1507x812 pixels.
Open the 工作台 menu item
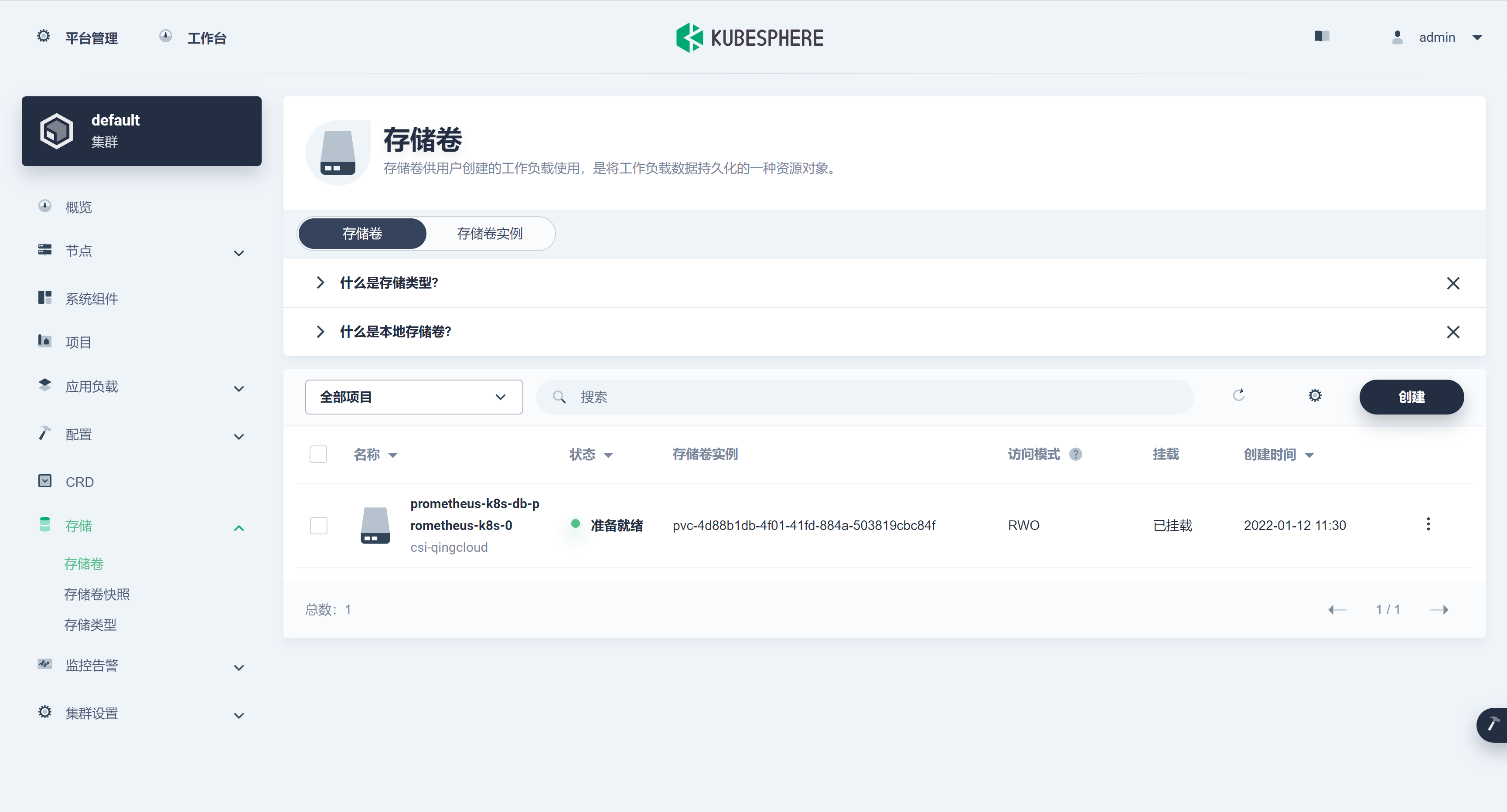pos(207,37)
